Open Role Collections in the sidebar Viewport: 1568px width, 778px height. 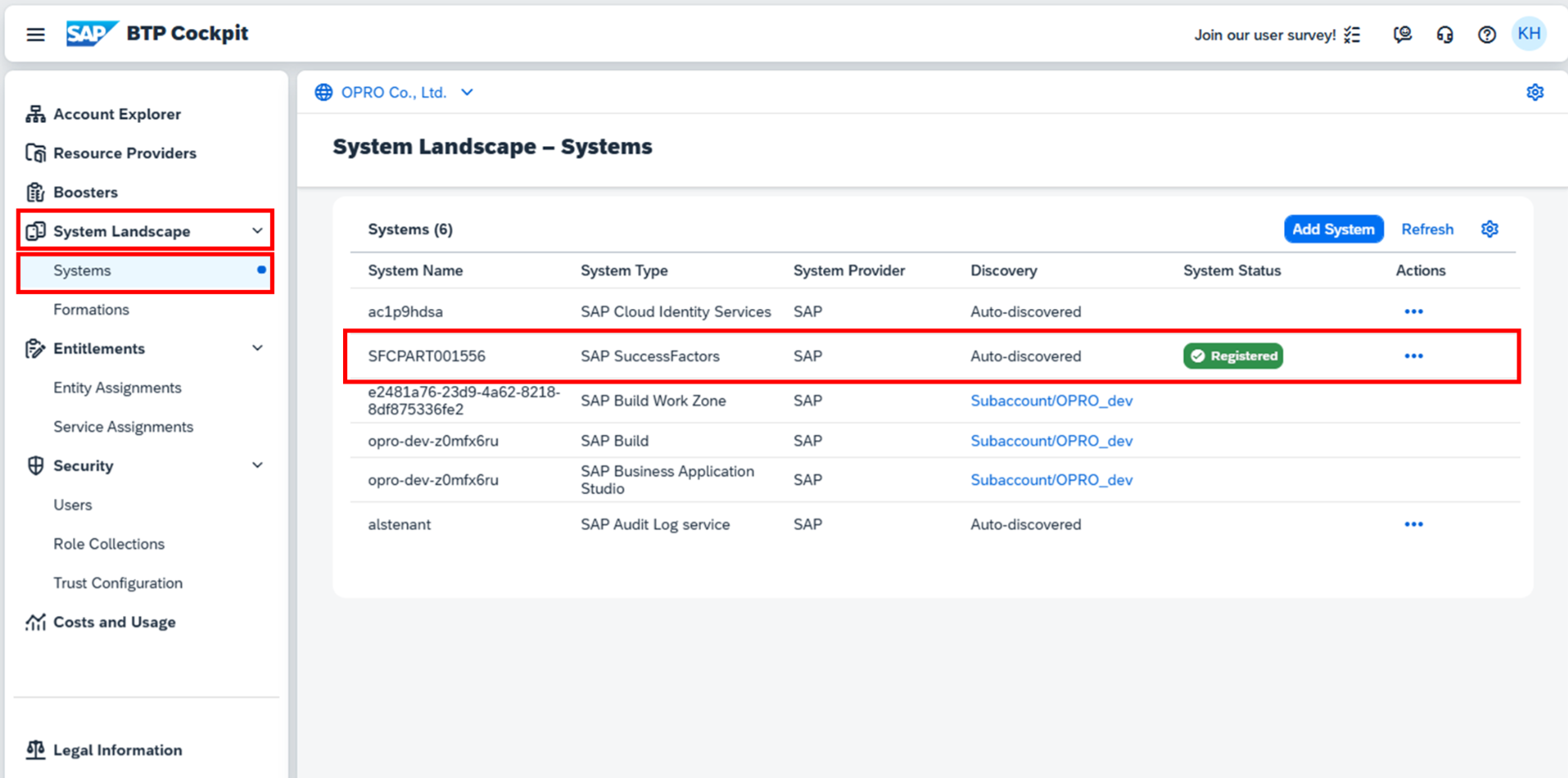point(109,544)
